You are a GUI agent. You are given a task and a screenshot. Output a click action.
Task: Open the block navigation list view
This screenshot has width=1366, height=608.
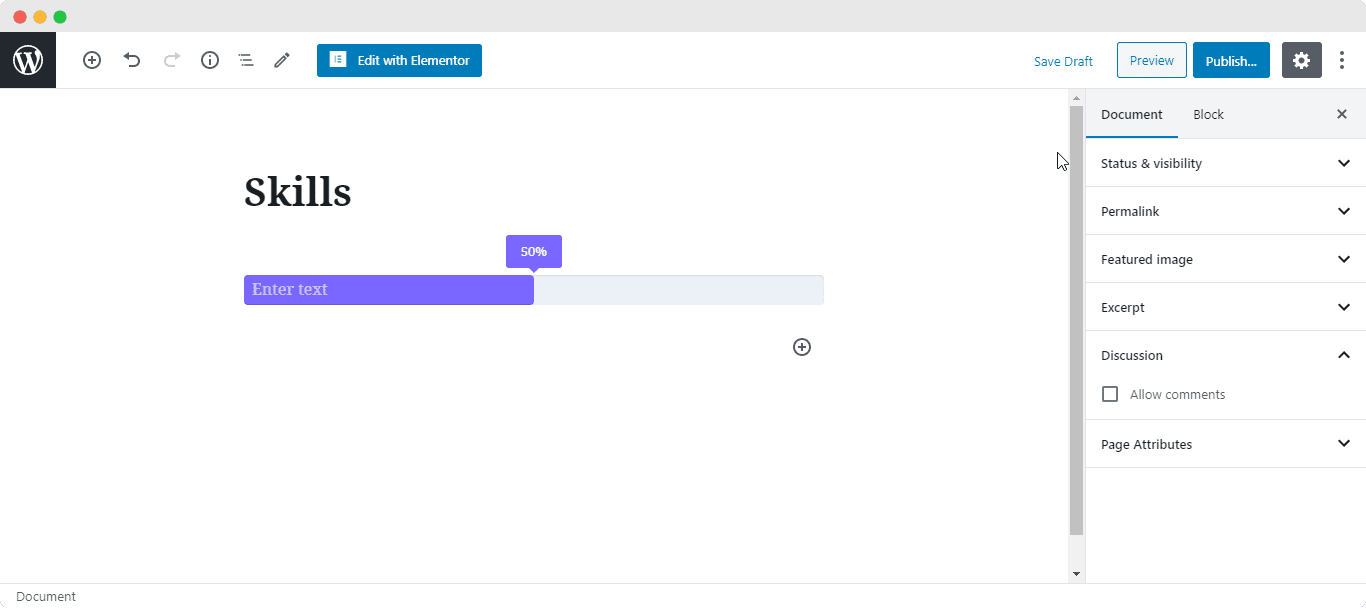(246, 60)
